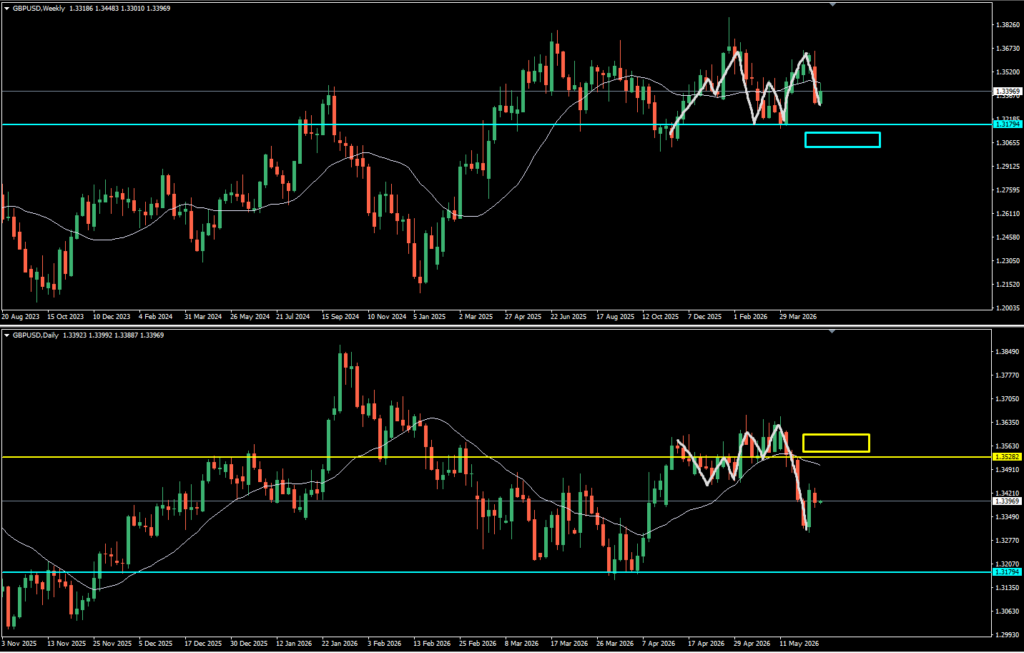Screen dimensions: 1024x653
Task: Click the 1.36730 price axis label
Action: coord(1009,48)
